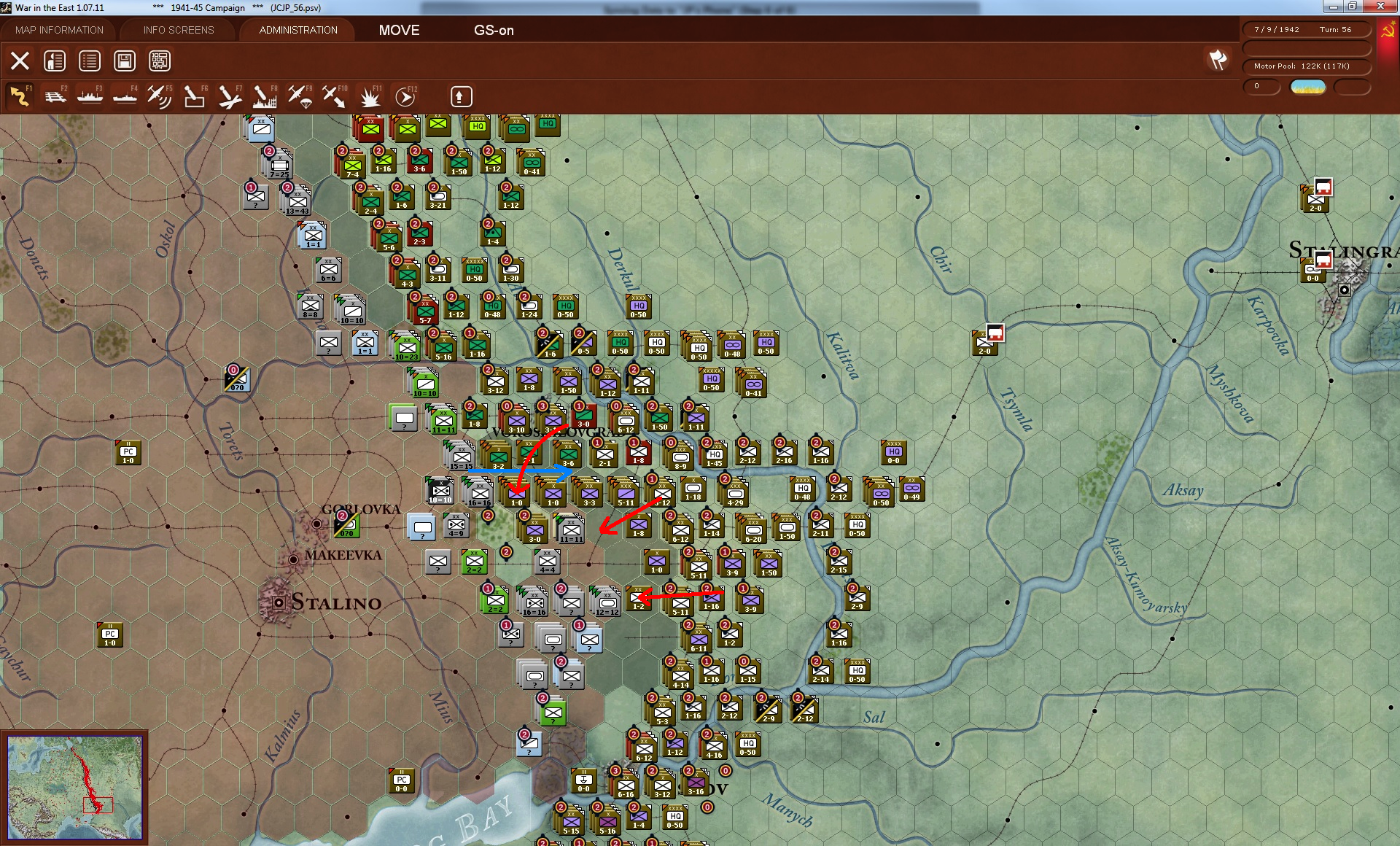Select the Naval transport (F3) ship icon
Screen dimensions: 1400x846
coord(90,96)
